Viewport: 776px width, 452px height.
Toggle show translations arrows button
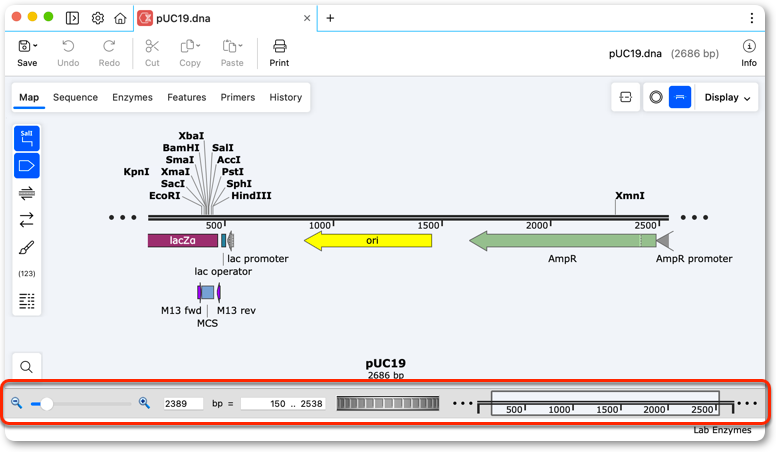[27, 220]
